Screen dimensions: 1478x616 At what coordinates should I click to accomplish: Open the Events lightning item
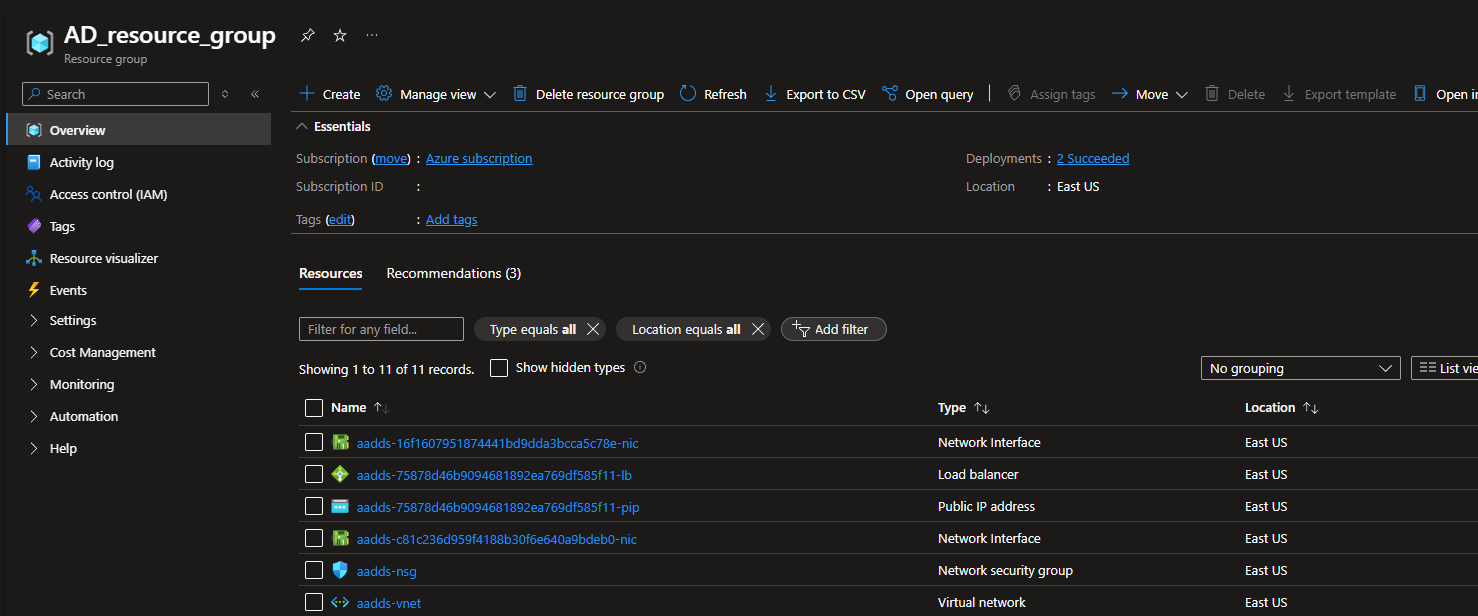(x=68, y=290)
